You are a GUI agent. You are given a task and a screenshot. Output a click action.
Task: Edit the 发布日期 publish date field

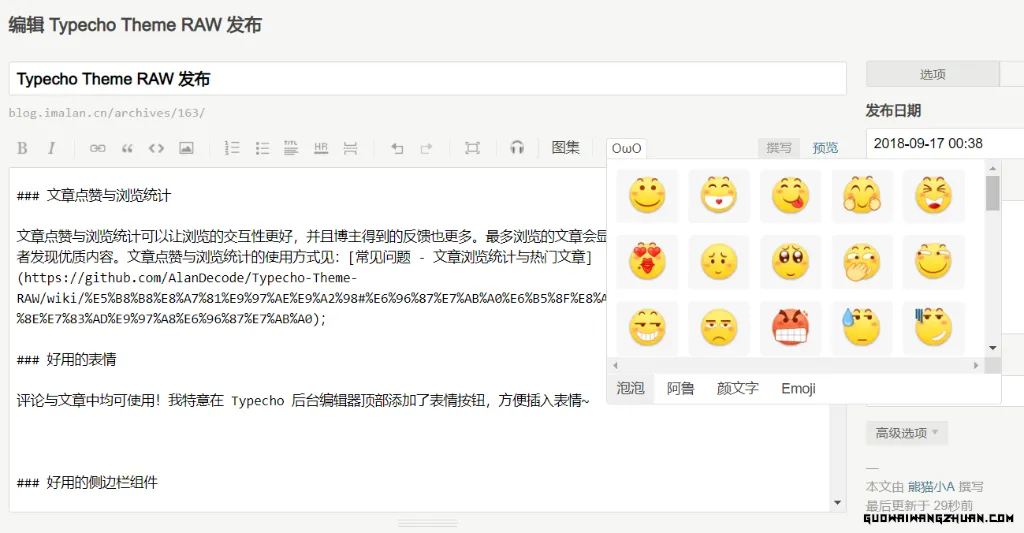point(945,144)
